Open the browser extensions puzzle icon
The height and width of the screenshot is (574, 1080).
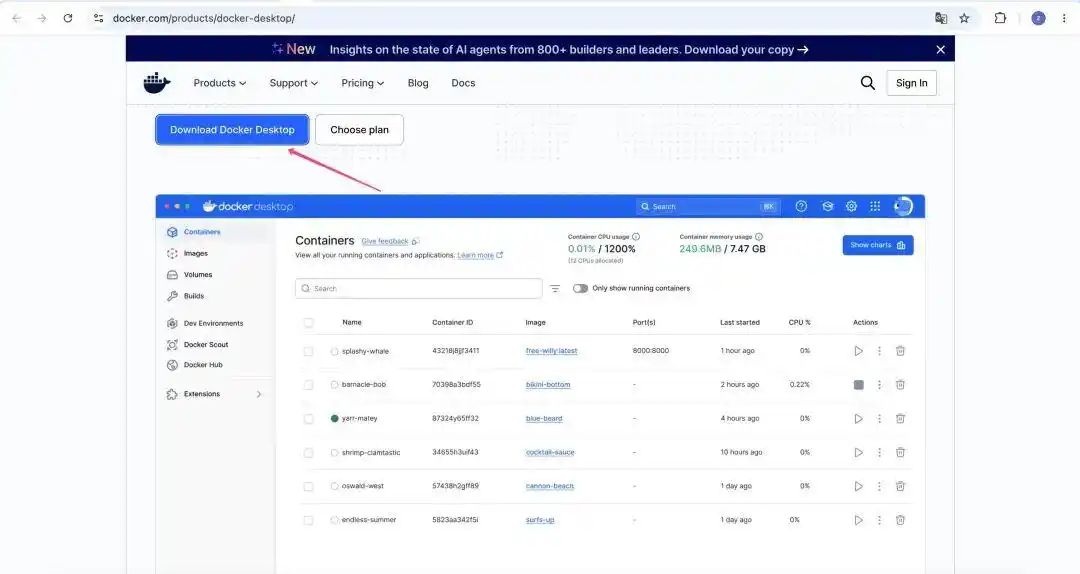coord(1000,19)
